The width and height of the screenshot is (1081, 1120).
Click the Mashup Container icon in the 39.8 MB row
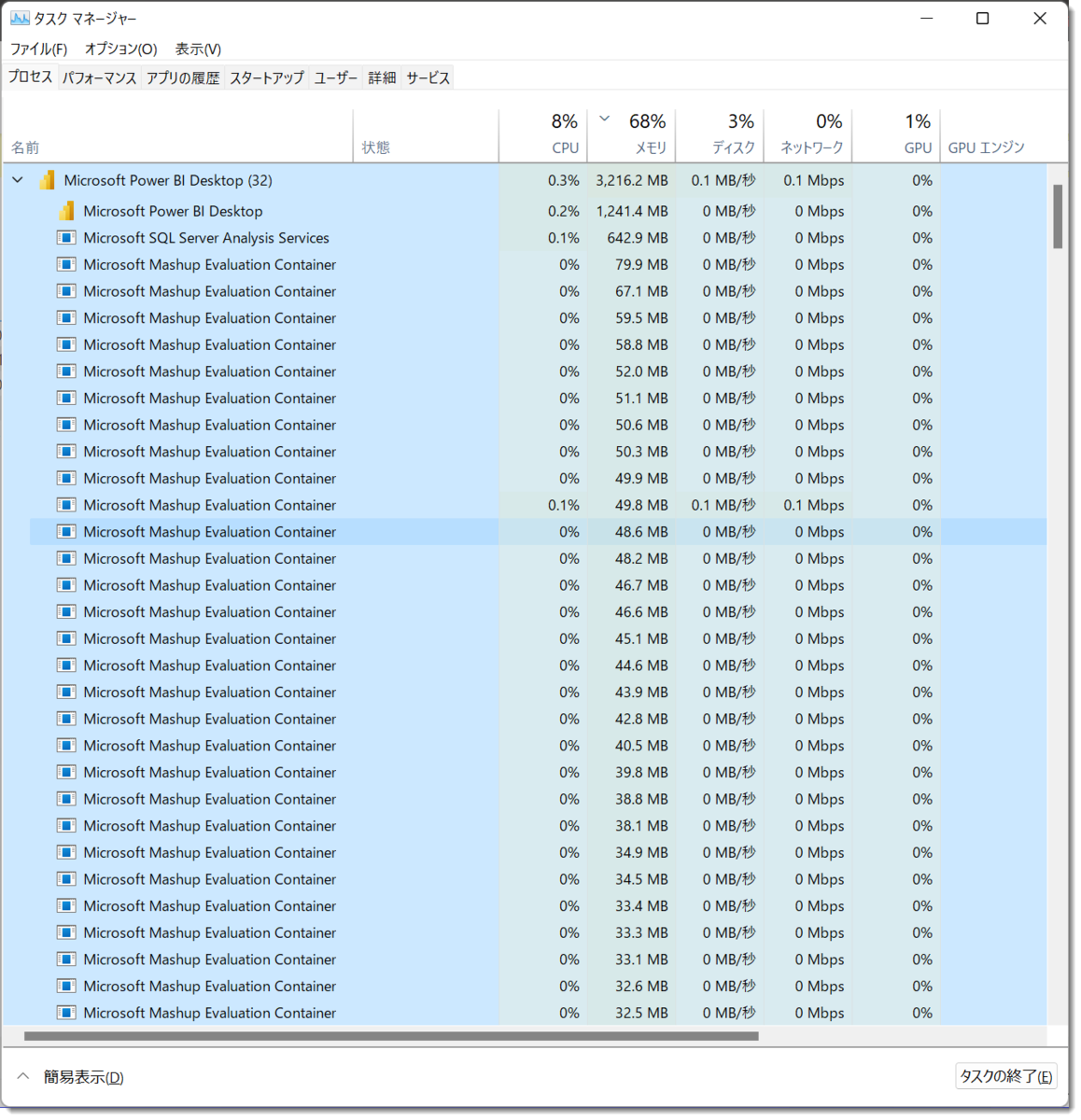pos(66,773)
